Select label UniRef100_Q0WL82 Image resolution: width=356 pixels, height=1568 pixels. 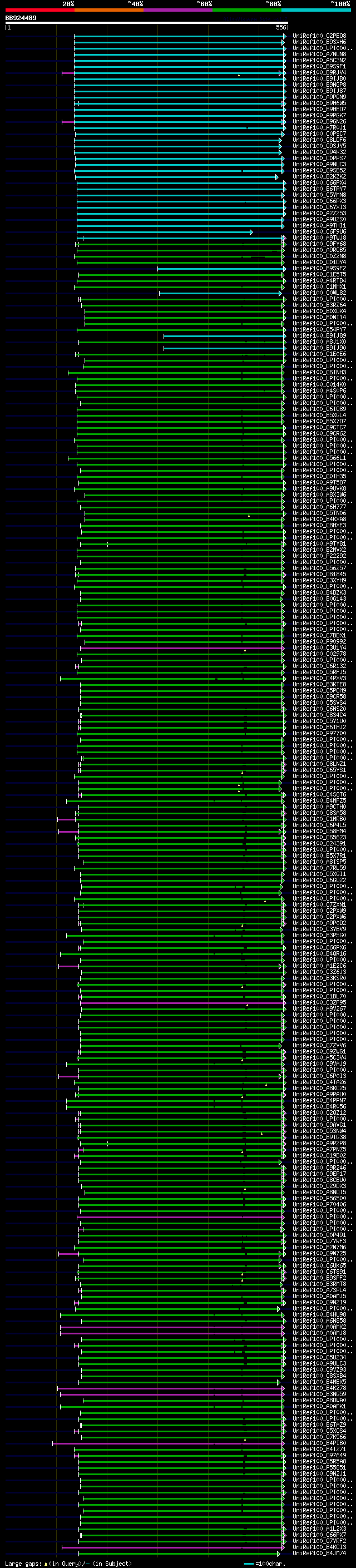(x=319, y=293)
